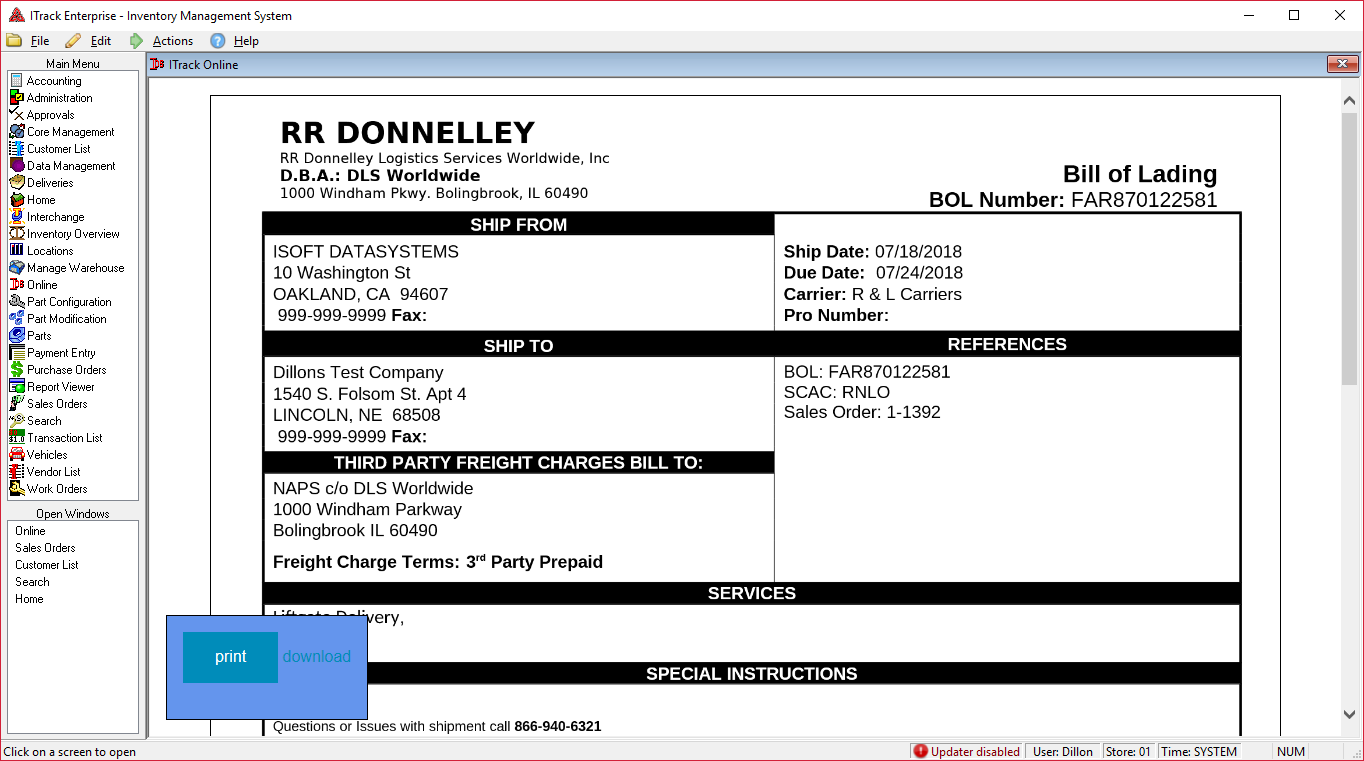Close the ITrack Online panel
Viewport: 1364px width, 761px height.
(1341, 65)
